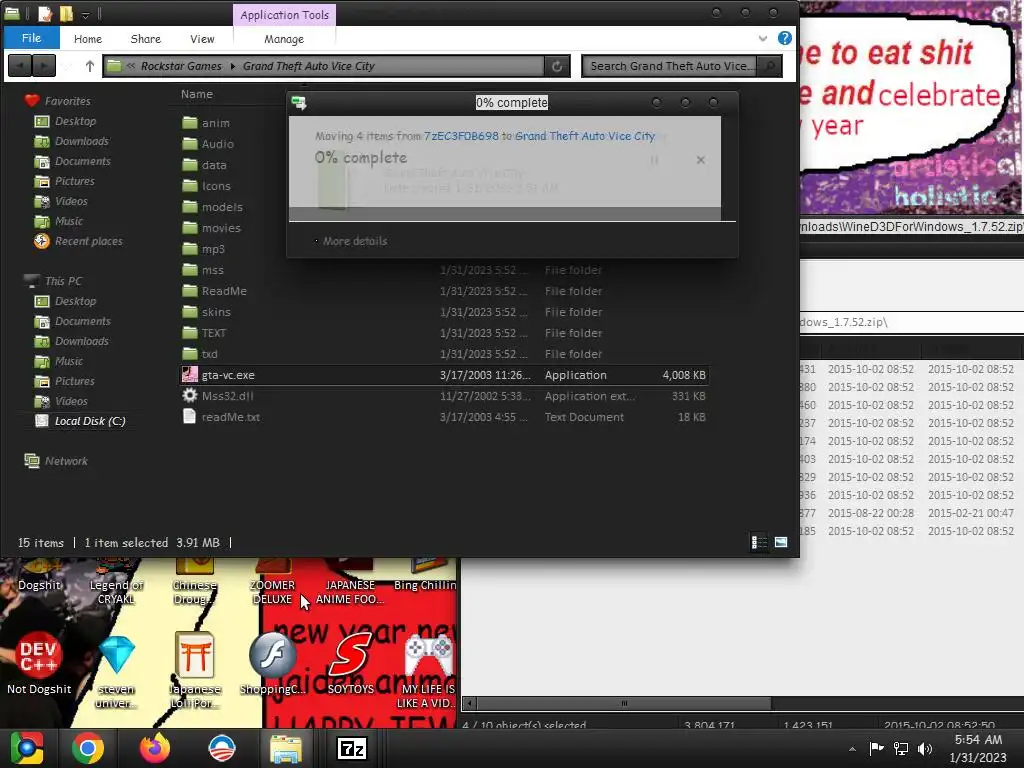Open Google Chrome from the taskbar
The height and width of the screenshot is (768, 1024).
point(88,748)
